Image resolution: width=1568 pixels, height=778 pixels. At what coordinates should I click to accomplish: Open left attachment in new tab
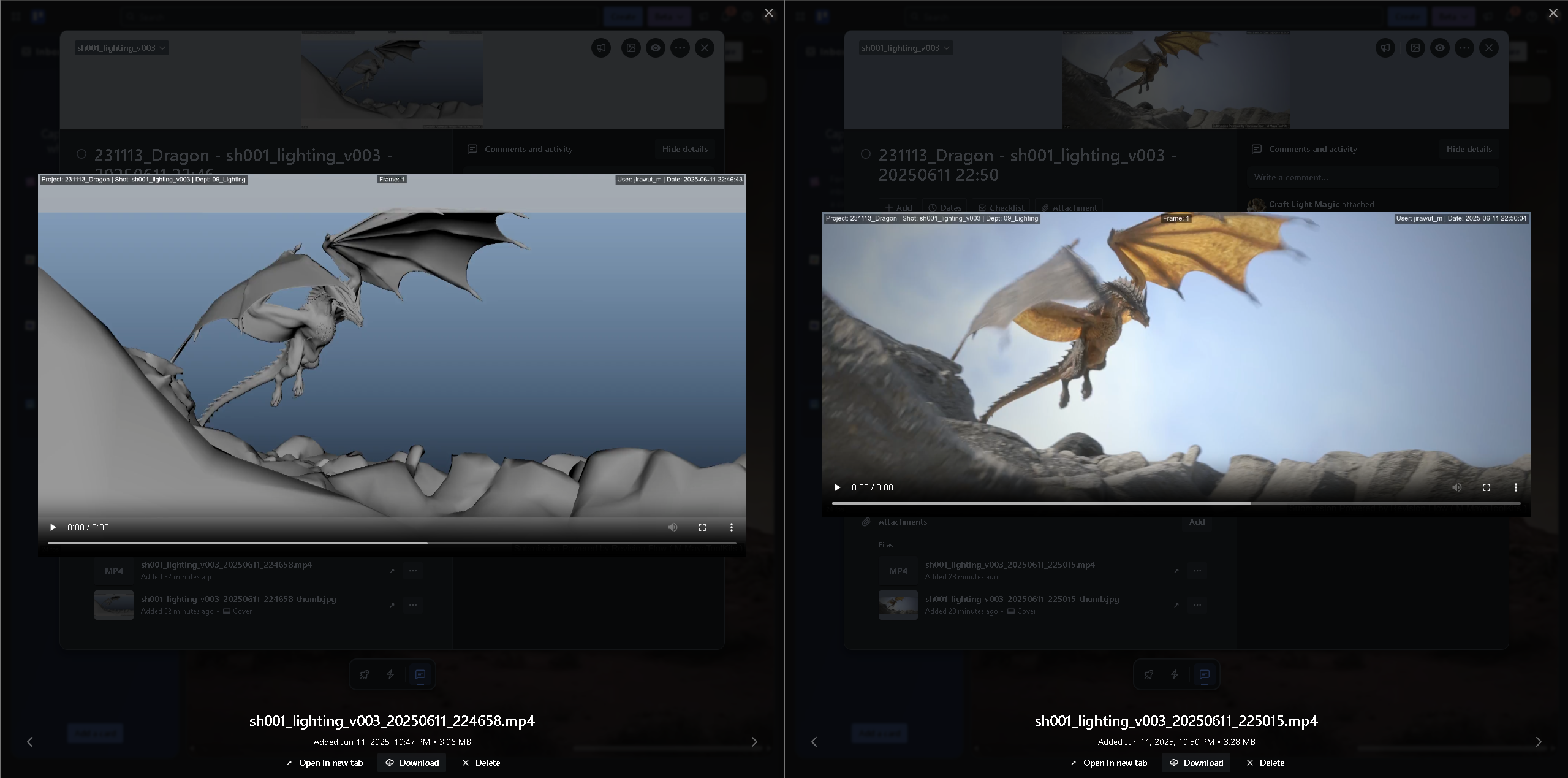point(324,763)
